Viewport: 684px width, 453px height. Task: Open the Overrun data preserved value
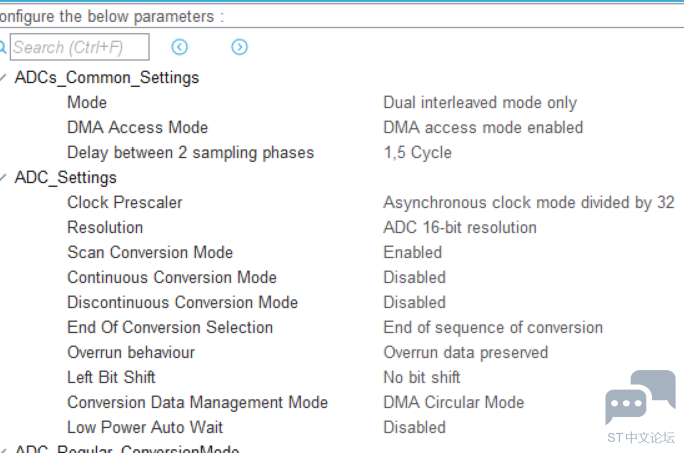[x=465, y=352]
